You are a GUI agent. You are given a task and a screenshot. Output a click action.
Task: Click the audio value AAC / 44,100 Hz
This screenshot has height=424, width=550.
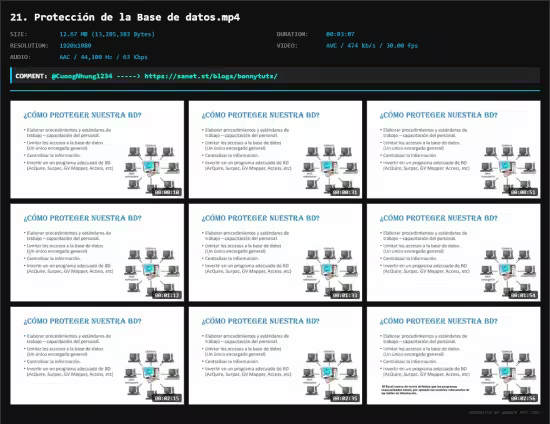click(103, 57)
